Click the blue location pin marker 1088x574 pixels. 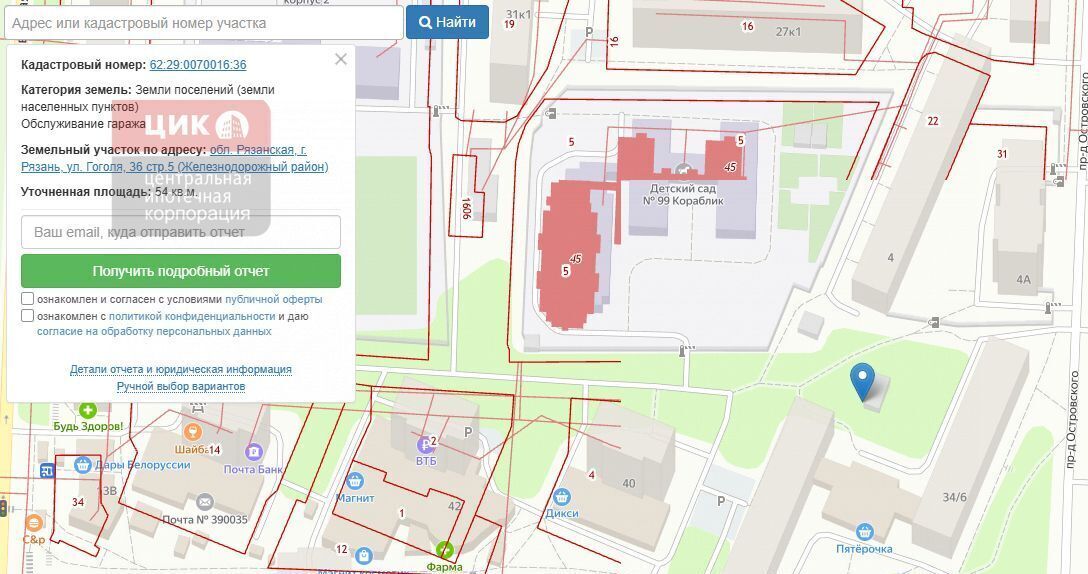click(861, 381)
